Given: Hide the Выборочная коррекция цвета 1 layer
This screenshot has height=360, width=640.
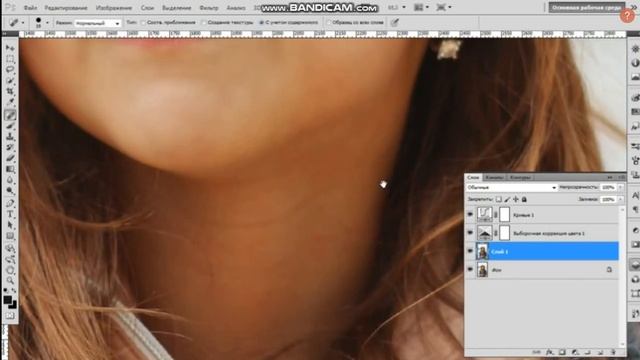Looking at the screenshot, I should (x=470, y=233).
